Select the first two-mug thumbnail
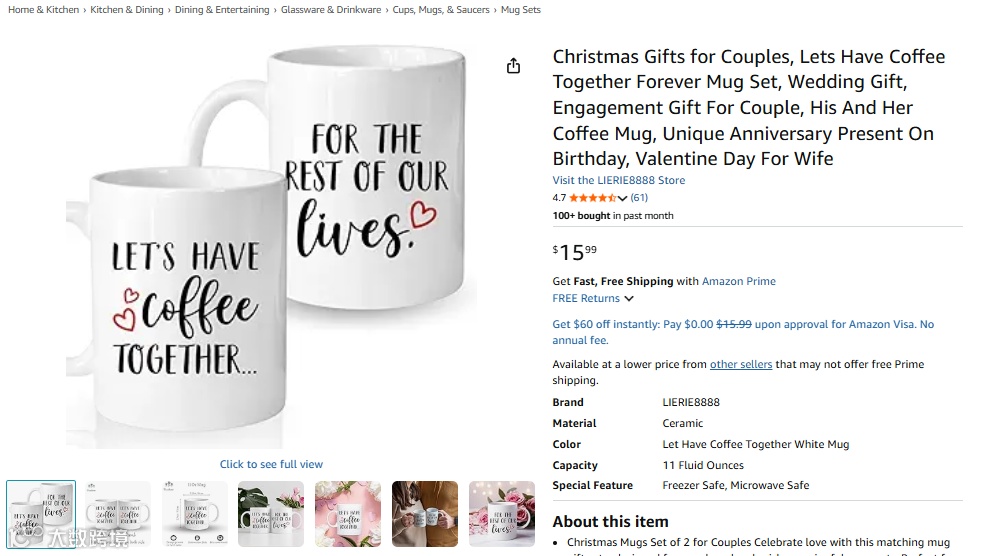 click(x=41, y=514)
